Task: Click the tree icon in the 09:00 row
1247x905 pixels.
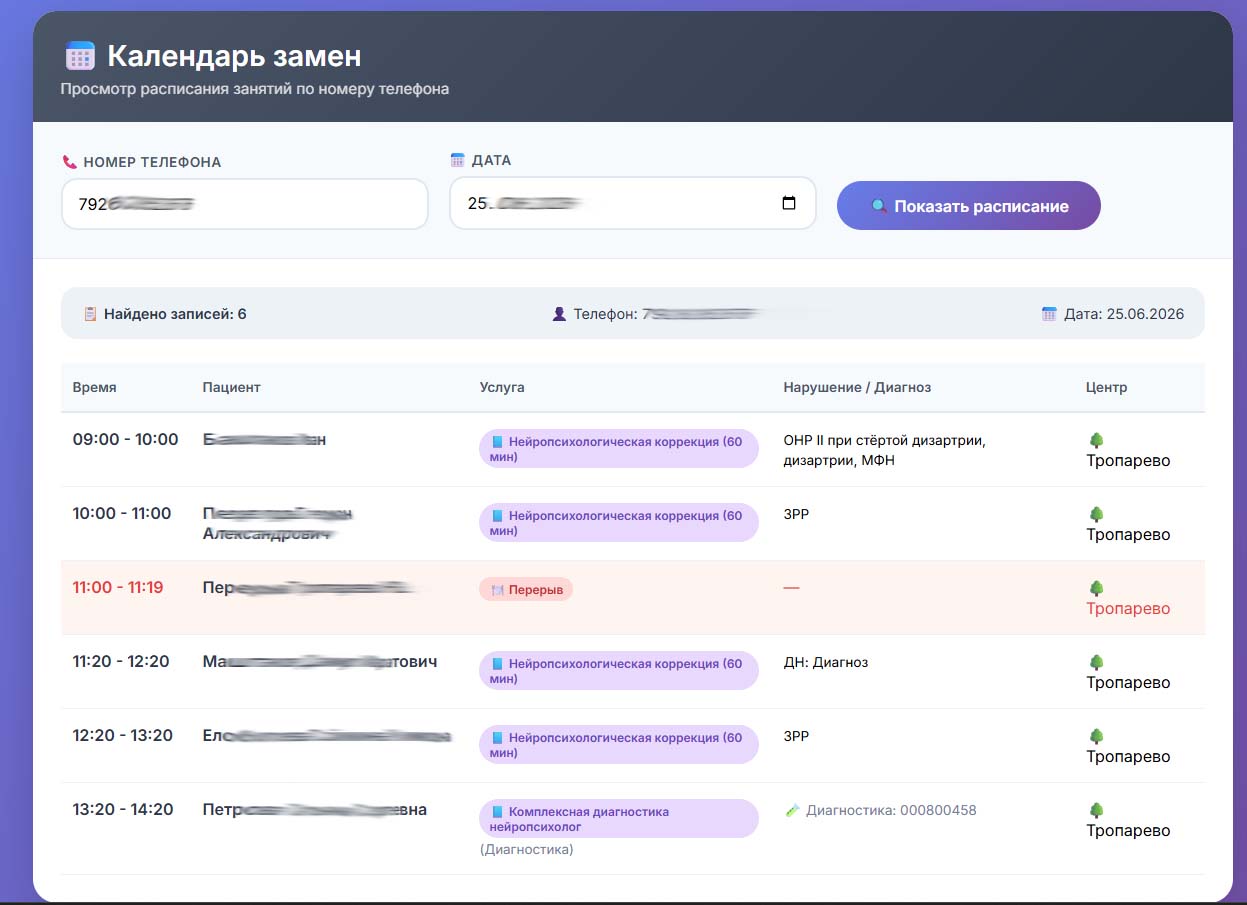Action: coord(1096,441)
